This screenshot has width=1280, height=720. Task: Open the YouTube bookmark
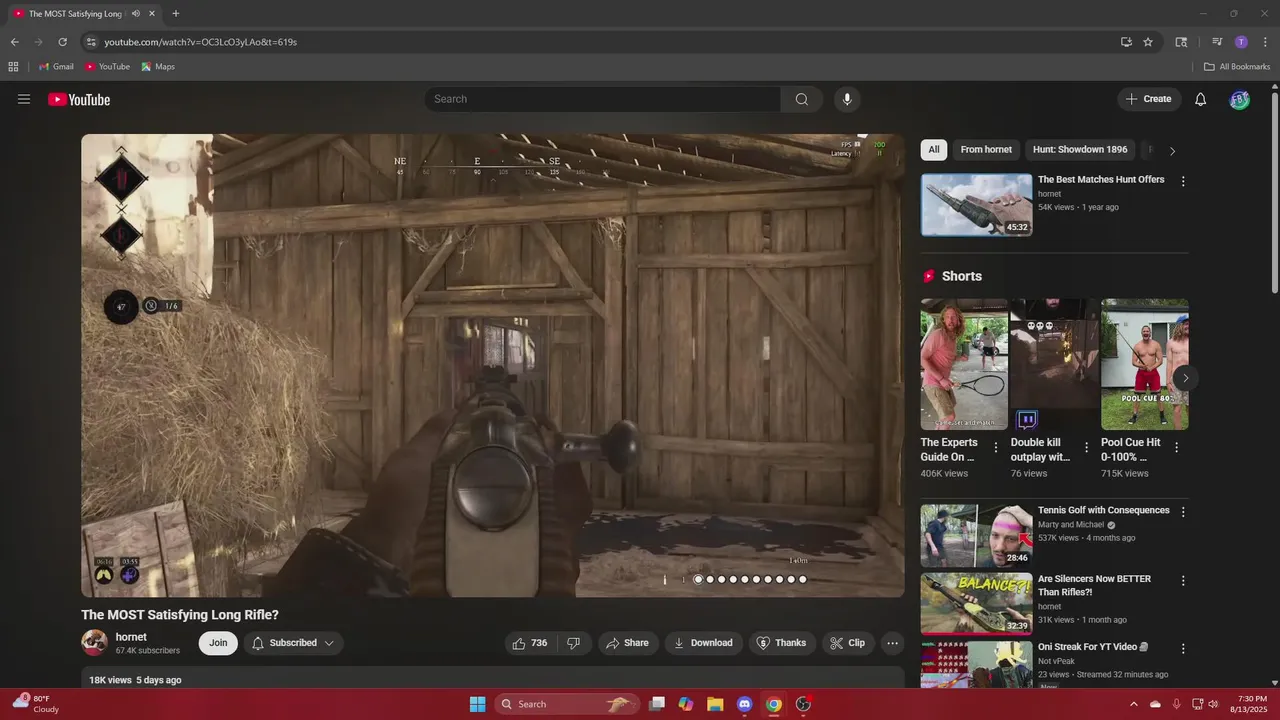tap(107, 67)
